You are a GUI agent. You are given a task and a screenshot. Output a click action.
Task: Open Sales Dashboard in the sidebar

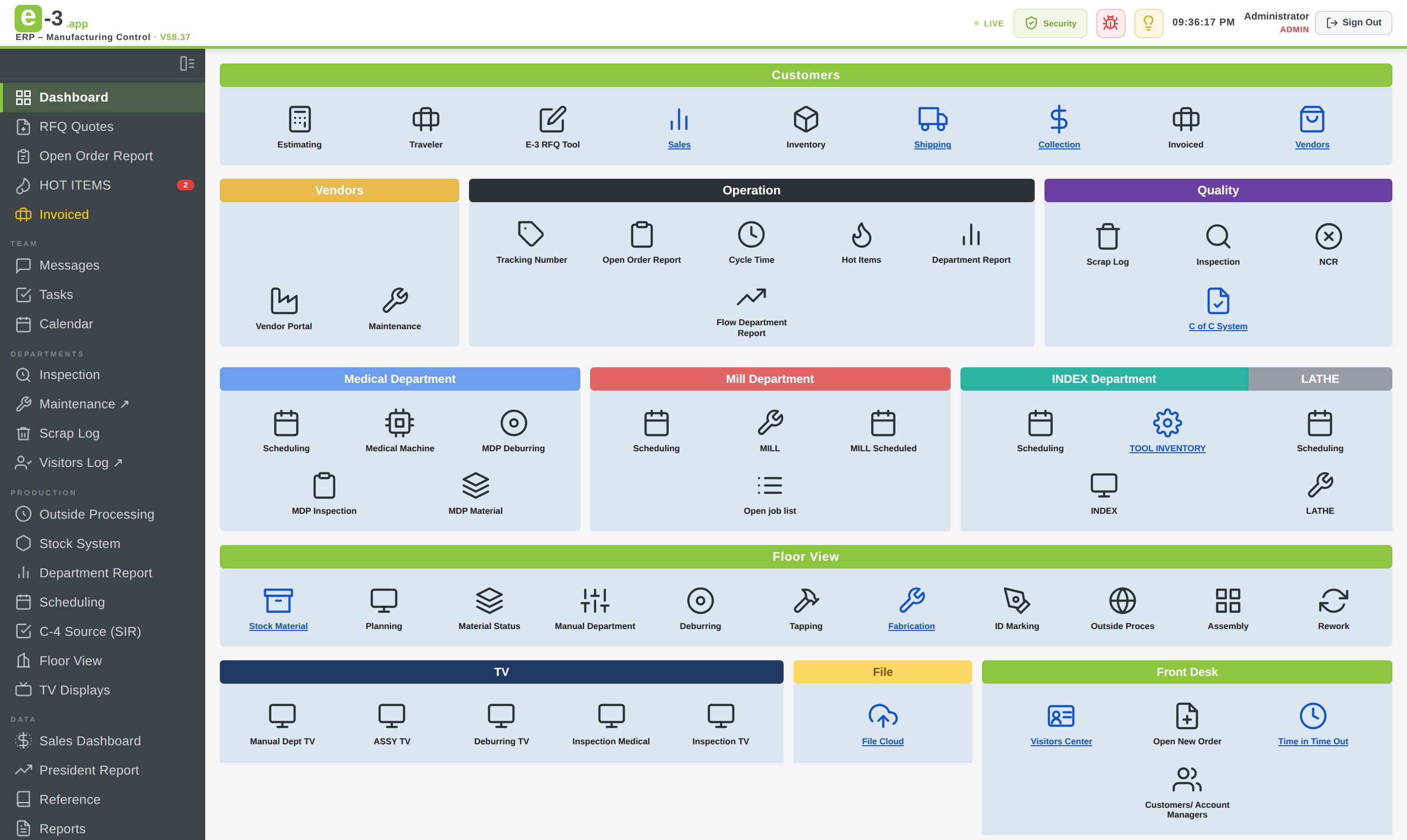pos(103,741)
